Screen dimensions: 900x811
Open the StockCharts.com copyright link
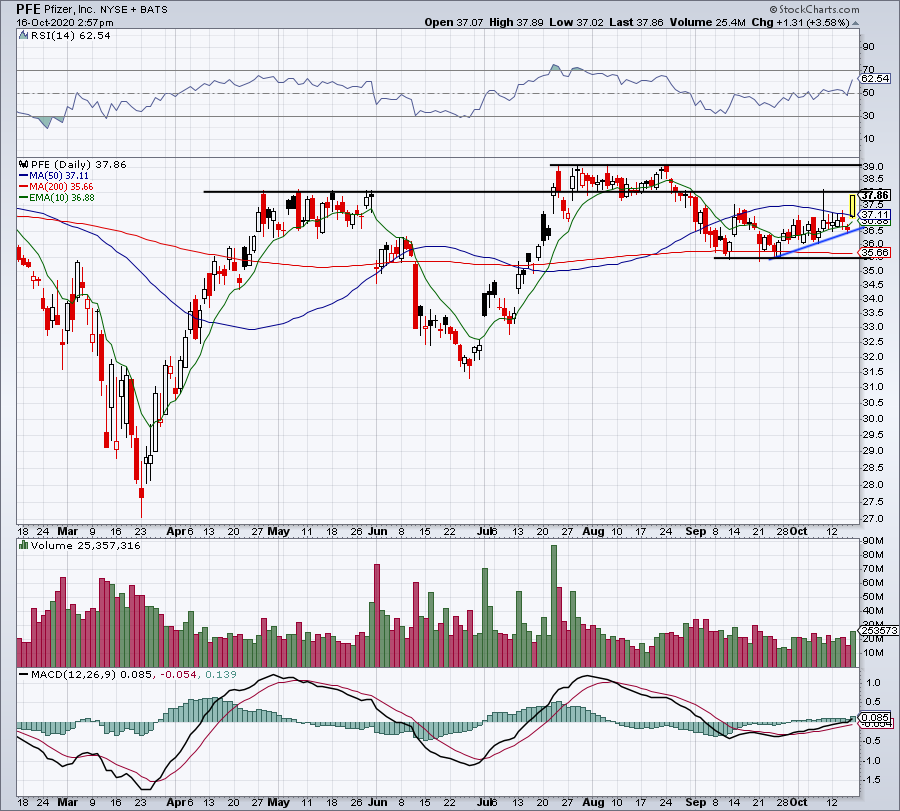814,9
